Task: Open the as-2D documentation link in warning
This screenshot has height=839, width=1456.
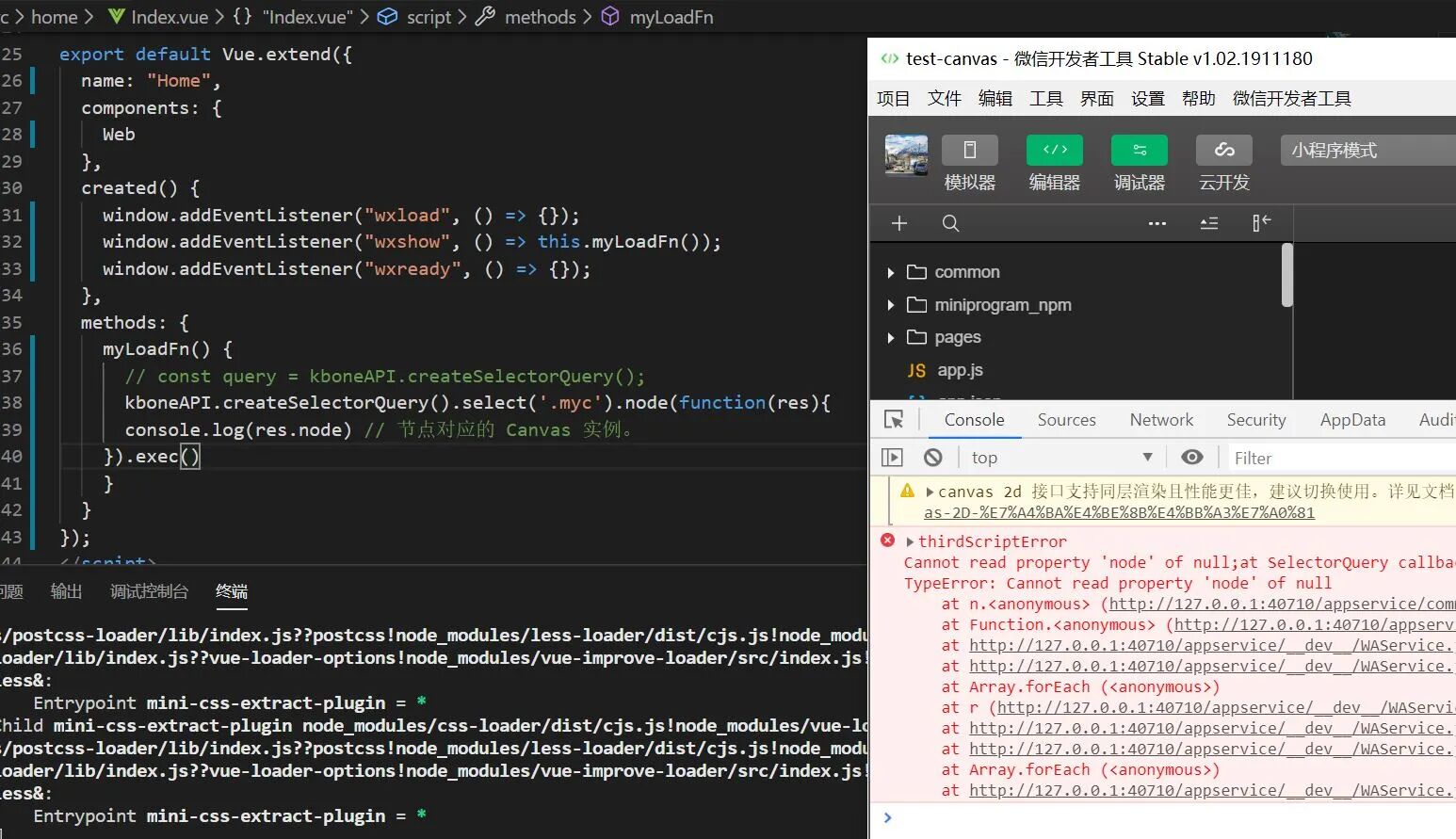Action: (x=1119, y=513)
